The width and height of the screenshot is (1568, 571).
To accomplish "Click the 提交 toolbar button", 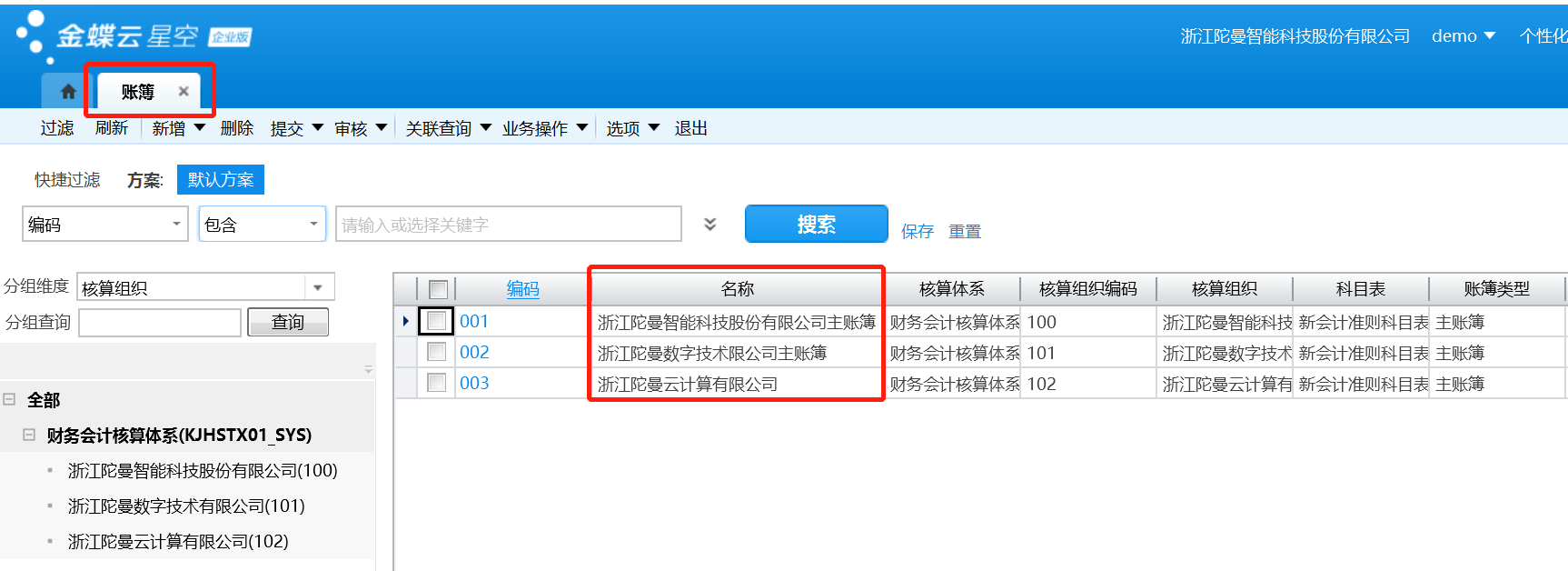I will coord(287,128).
